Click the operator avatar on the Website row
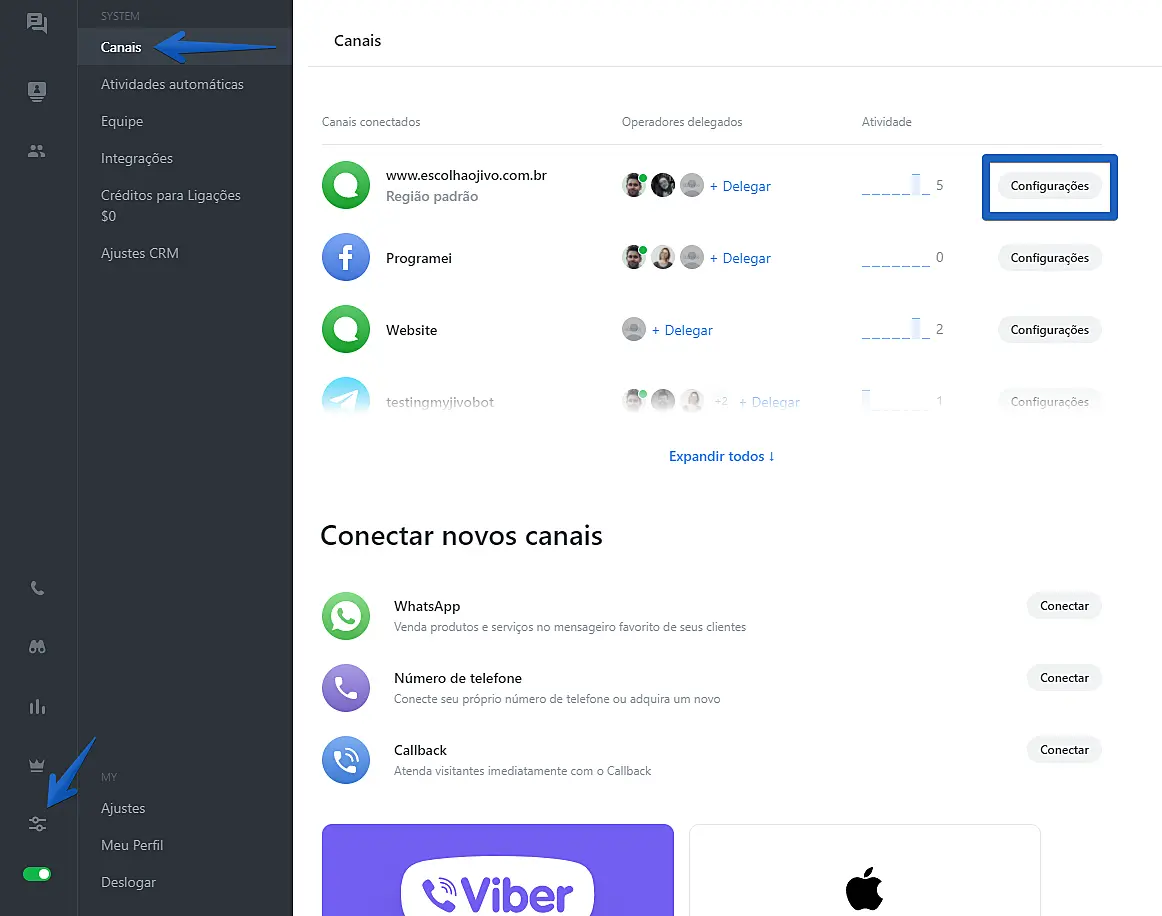Viewport: 1162px width, 916px height. (634, 329)
